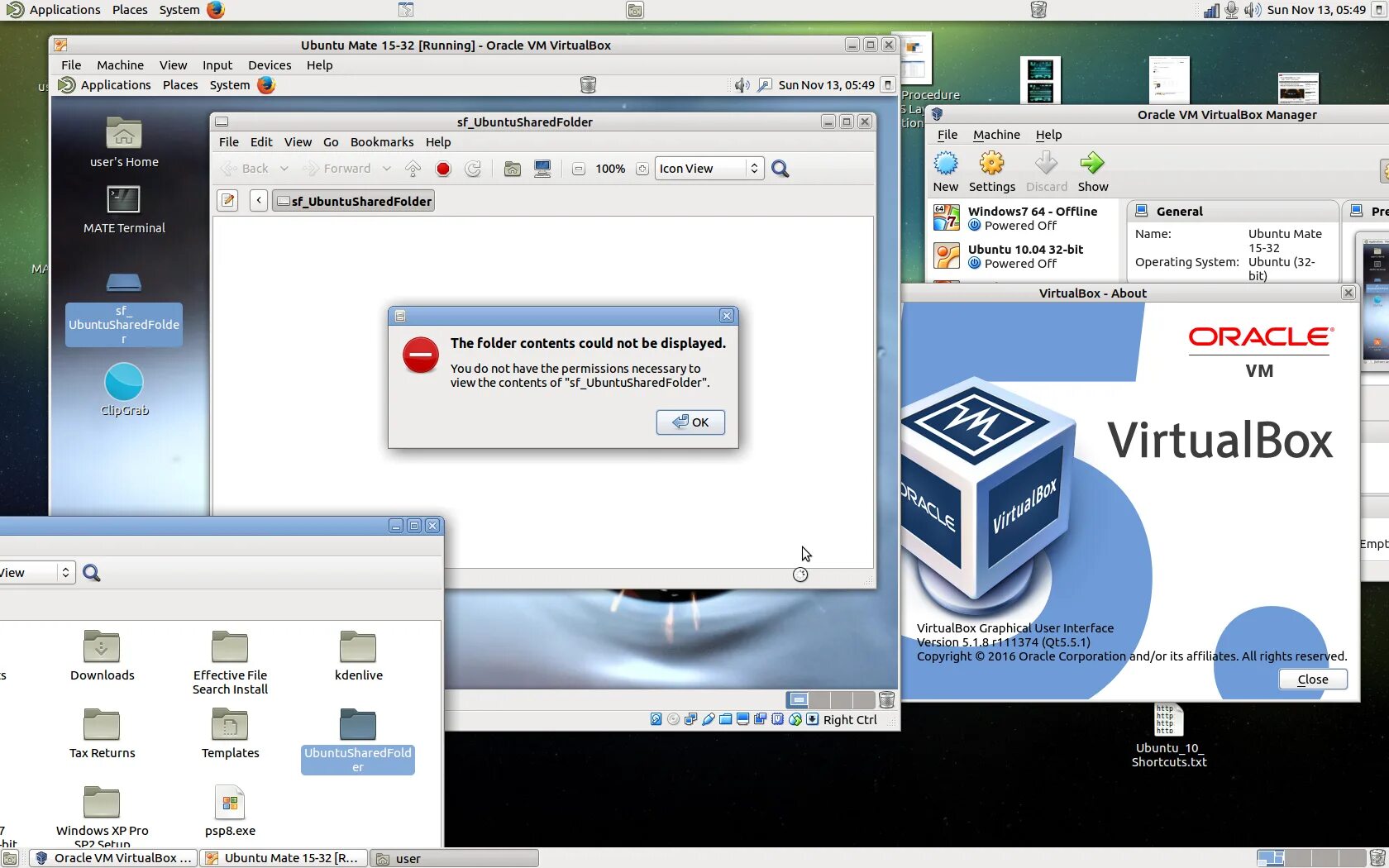This screenshot has height=868, width=1389.
Task: Expand the Forward history dropdown arrow
Action: click(386, 168)
